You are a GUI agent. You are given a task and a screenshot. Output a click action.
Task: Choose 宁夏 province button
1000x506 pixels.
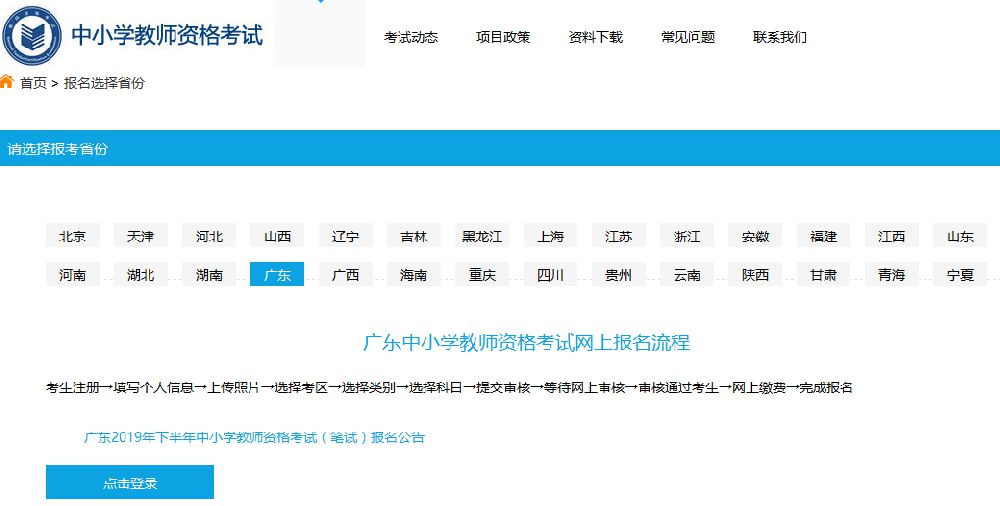(960, 275)
